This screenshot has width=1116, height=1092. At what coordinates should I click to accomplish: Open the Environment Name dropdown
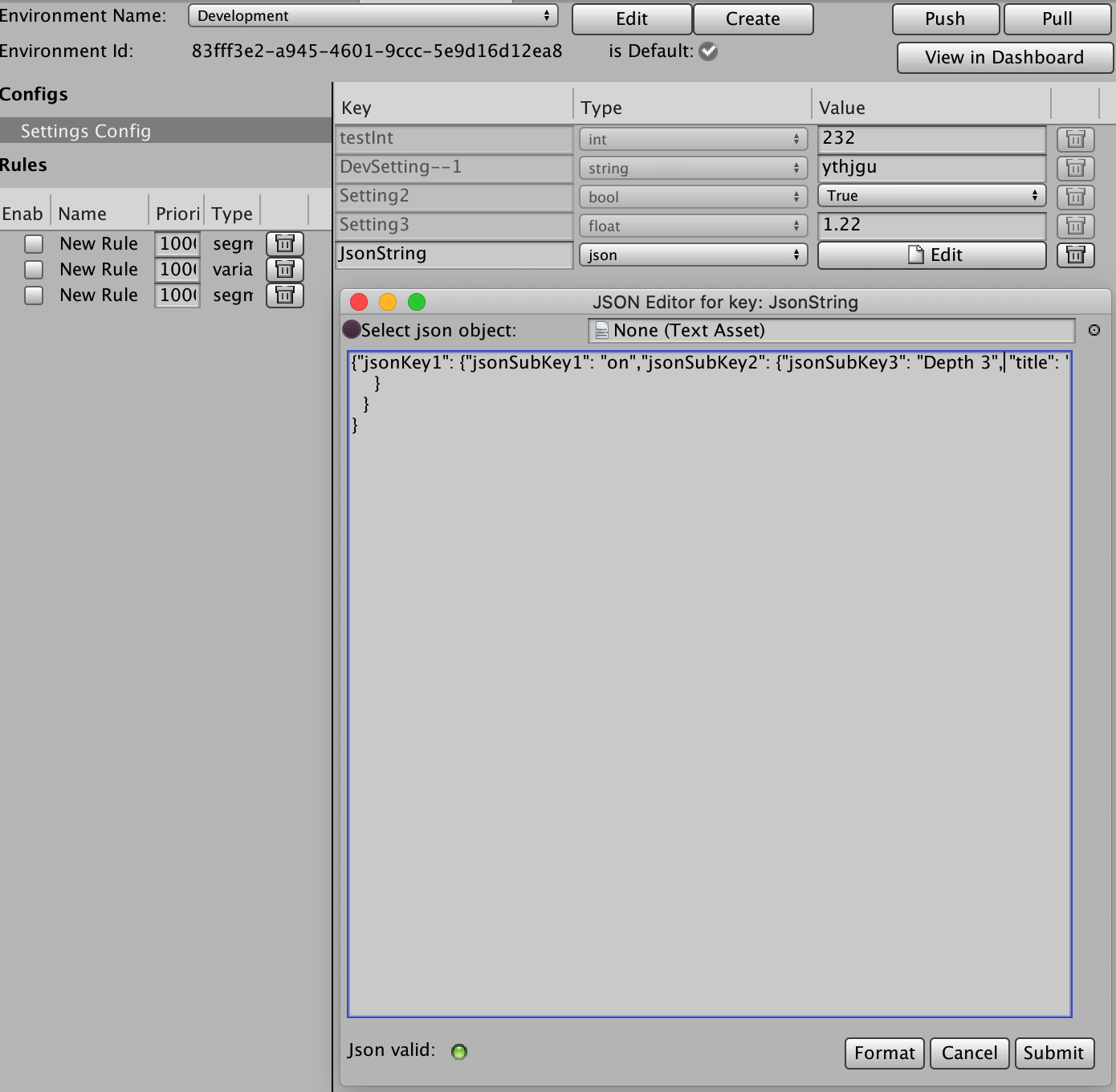tap(373, 16)
